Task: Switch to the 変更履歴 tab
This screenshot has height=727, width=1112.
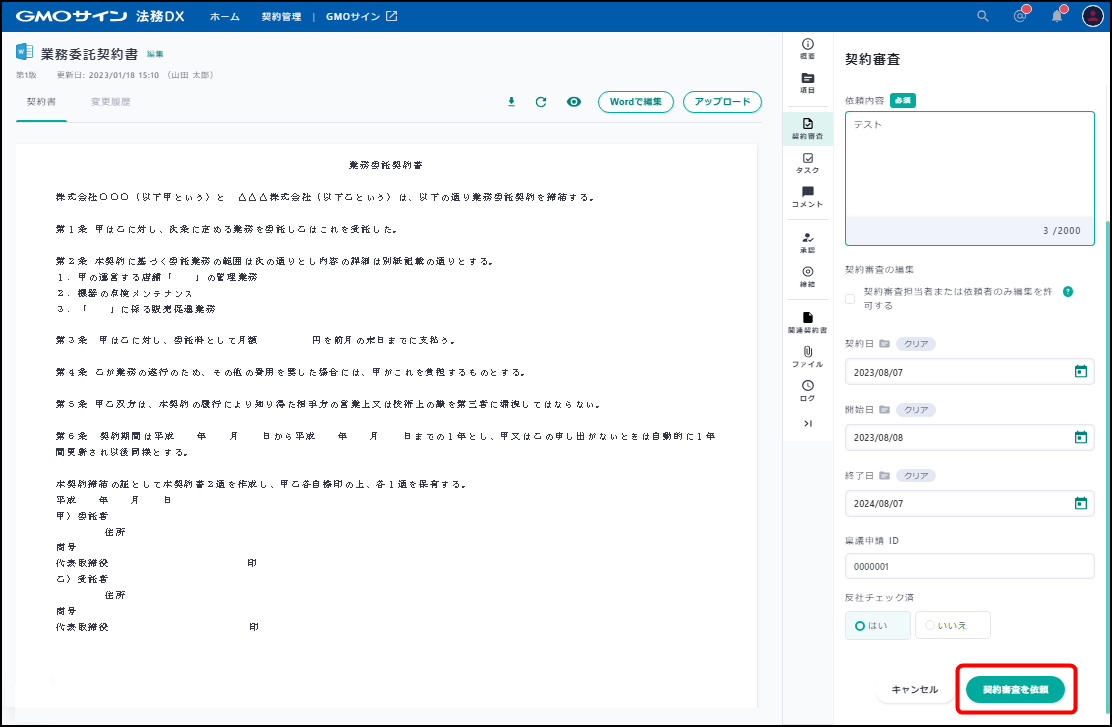Action: point(110,102)
